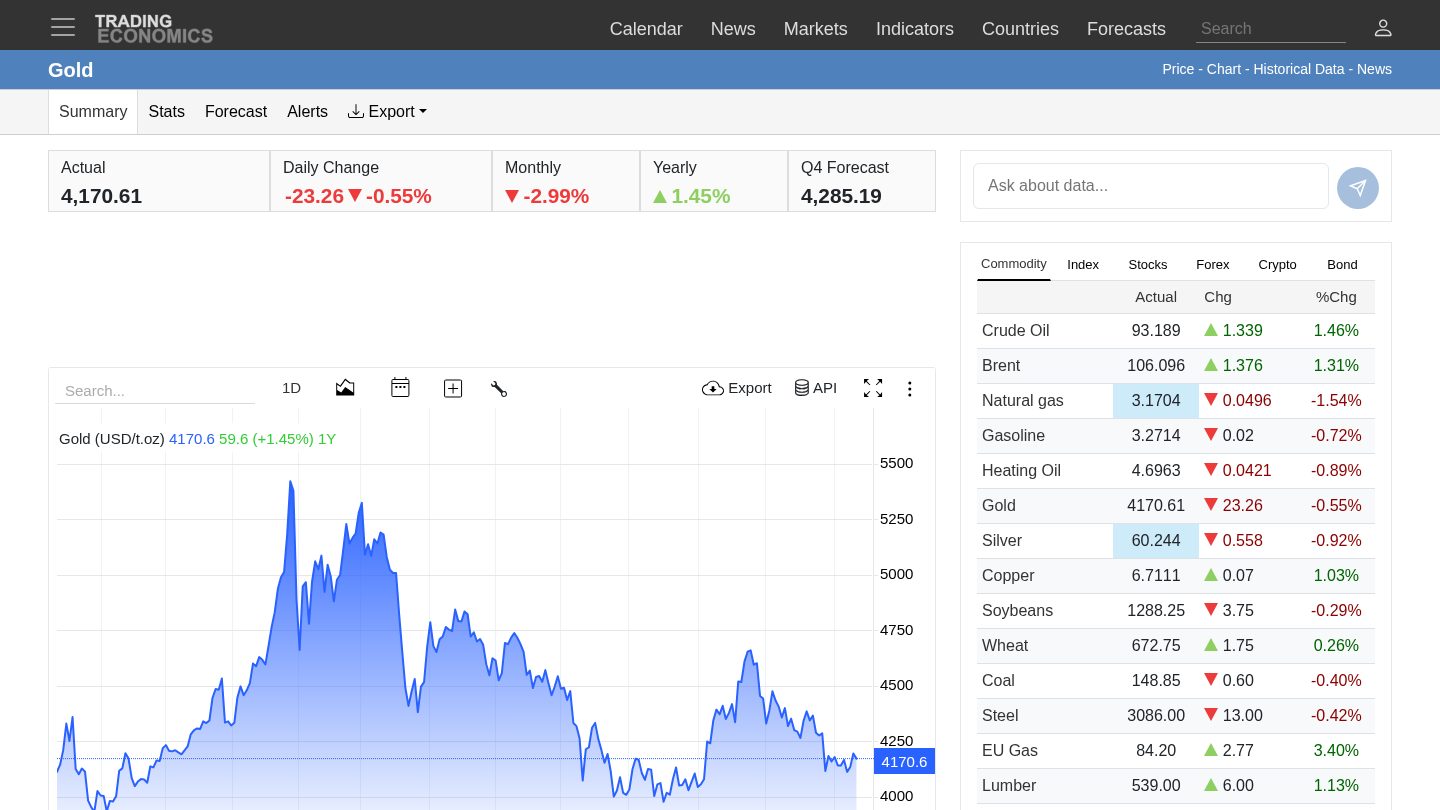Change the 1D chart interval selector
The width and height of the screenshot is (1440, 810).
tap(291, 388)
